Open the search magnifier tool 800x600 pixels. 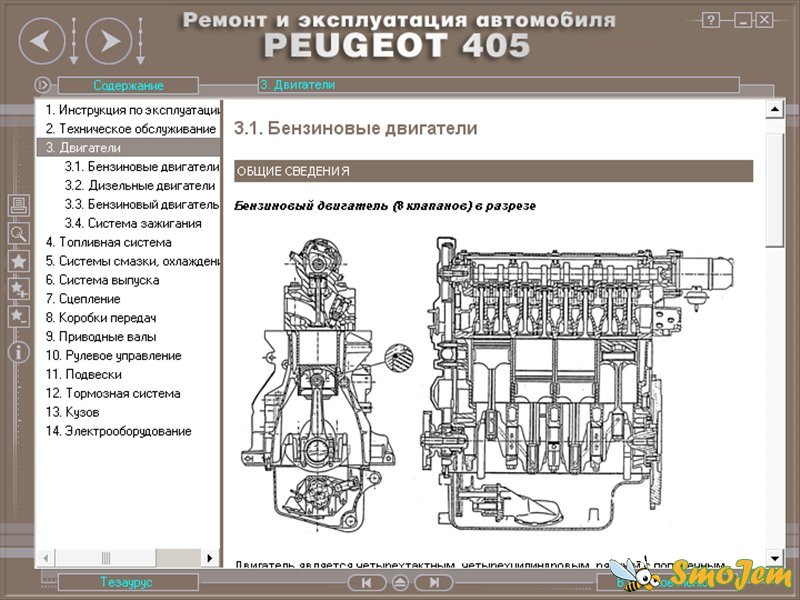click(x=19, y=233)
